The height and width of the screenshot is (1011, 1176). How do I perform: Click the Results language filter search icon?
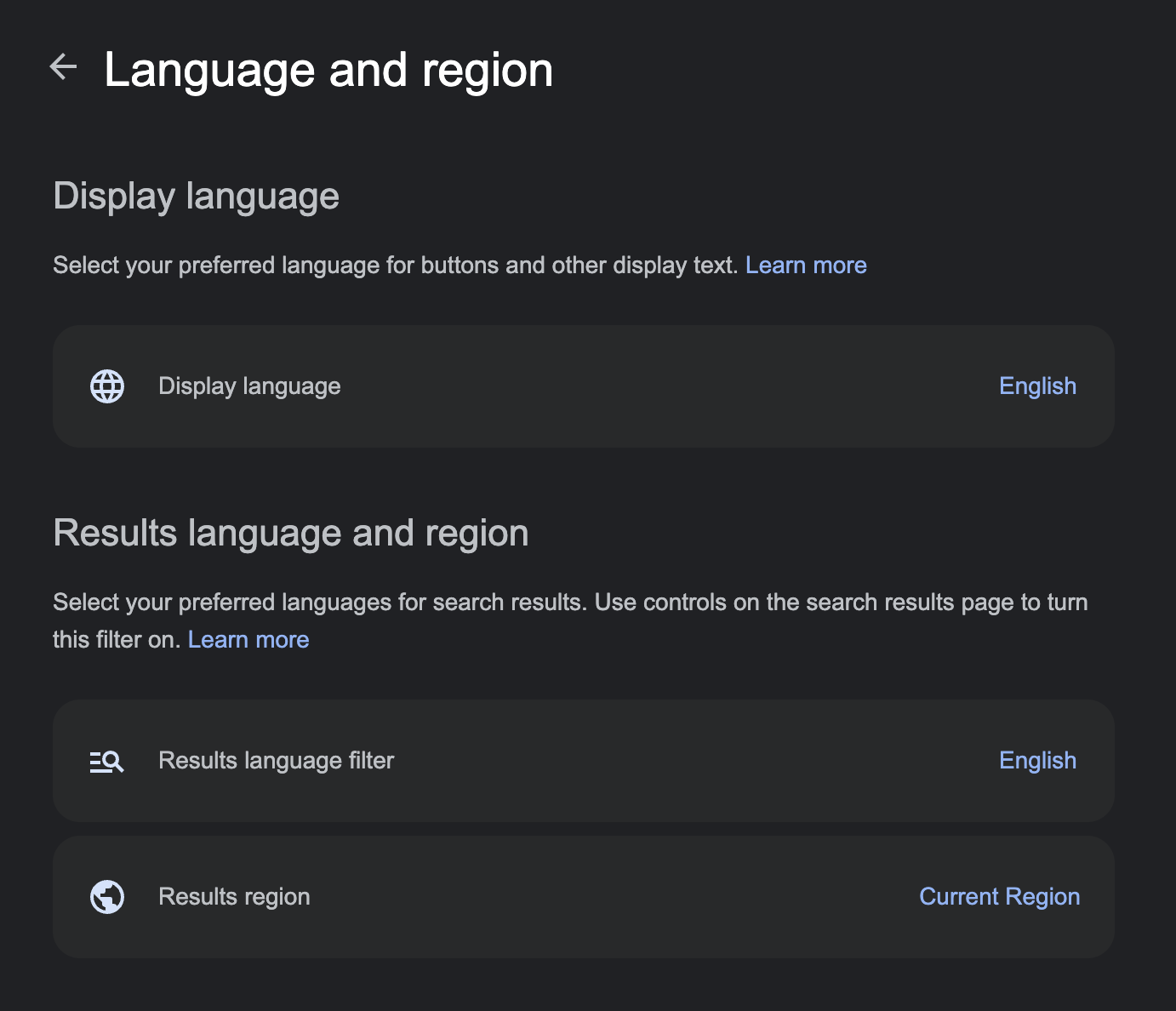click(107, 762)
